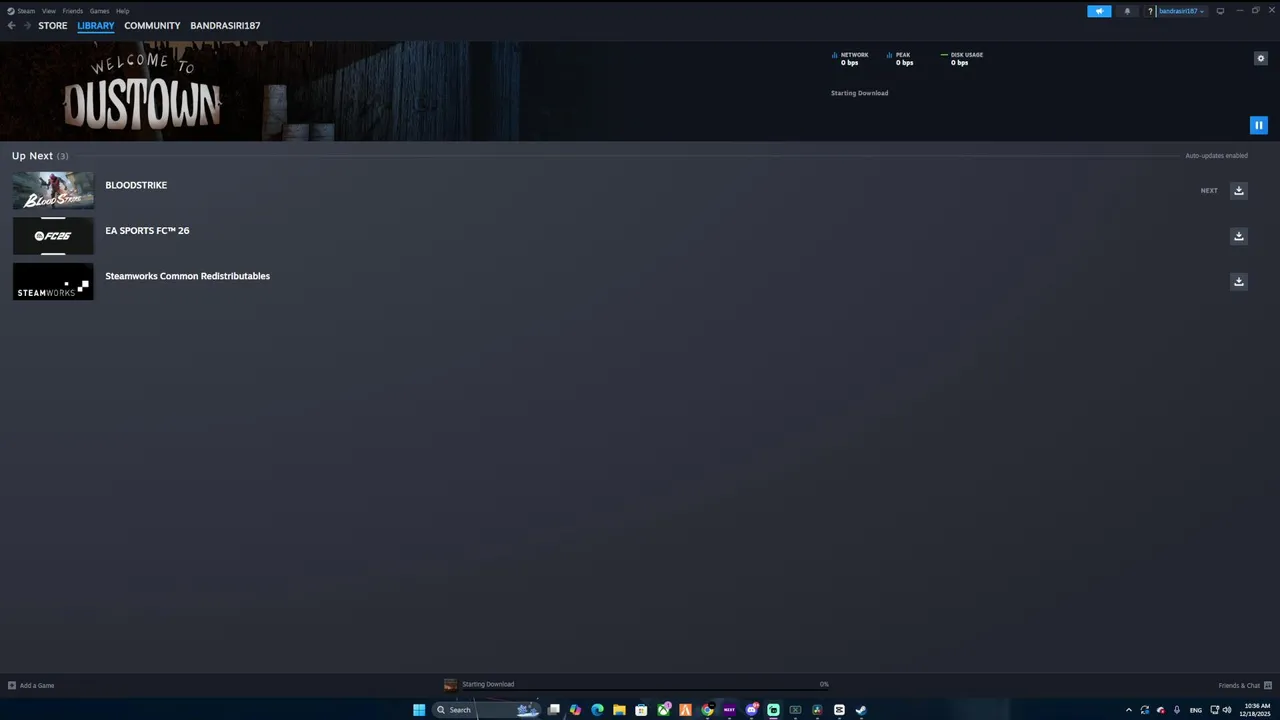
Task: Open the View menu
Action: [49, 11]
